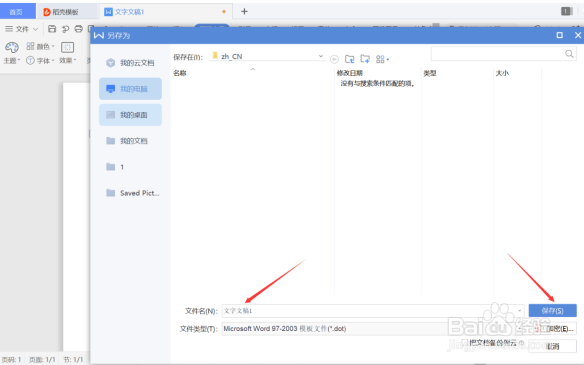Expand the filename history dropdown arrow

[x=520, y=311]
